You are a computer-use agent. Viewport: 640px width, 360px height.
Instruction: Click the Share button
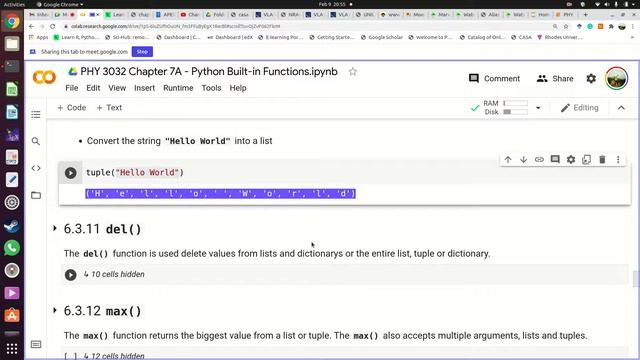[555, 78]
